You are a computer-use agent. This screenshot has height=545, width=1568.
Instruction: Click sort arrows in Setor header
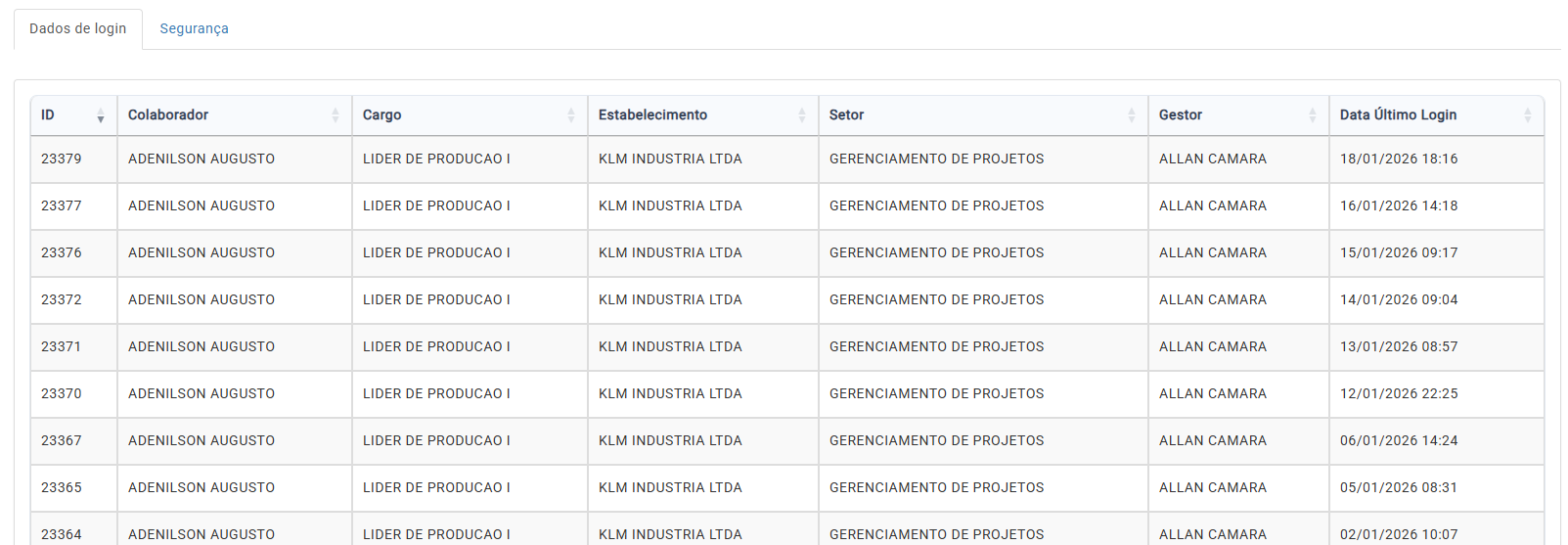1132,115
